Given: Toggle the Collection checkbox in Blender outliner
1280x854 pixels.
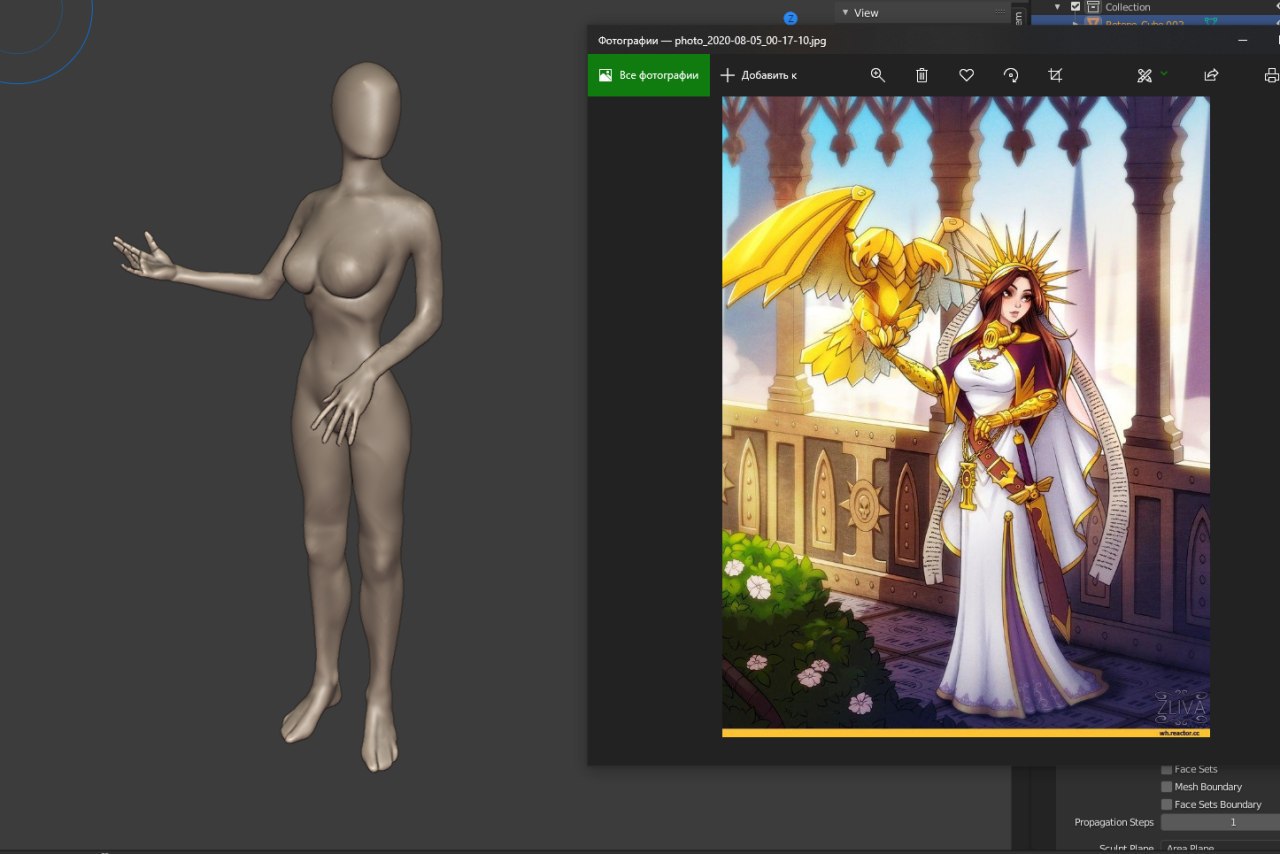Looking at the screenshot, I should click(1076, 7).
